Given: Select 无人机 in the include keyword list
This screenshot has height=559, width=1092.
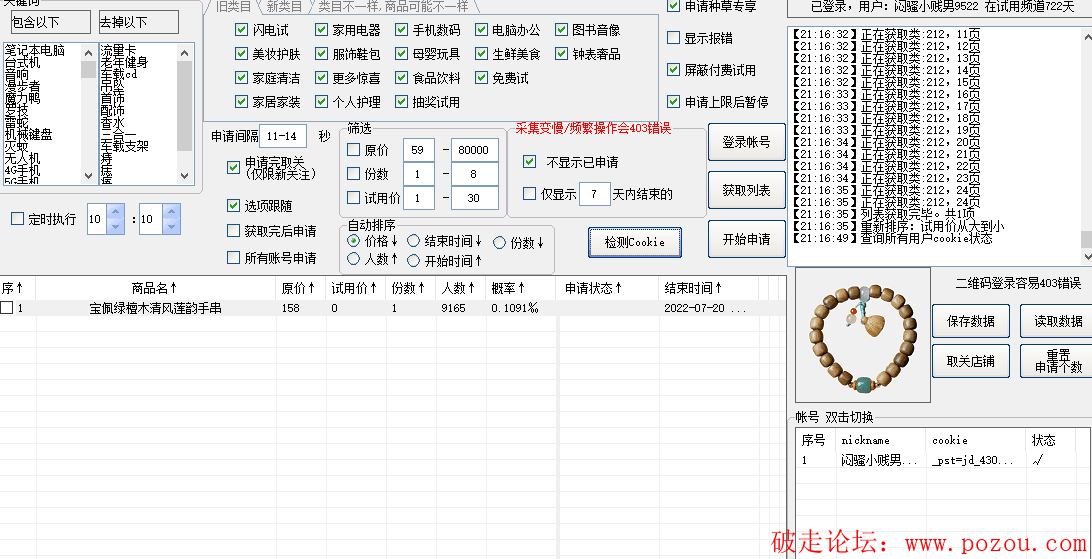Looking at the screenshot, I should click(22, 158).
